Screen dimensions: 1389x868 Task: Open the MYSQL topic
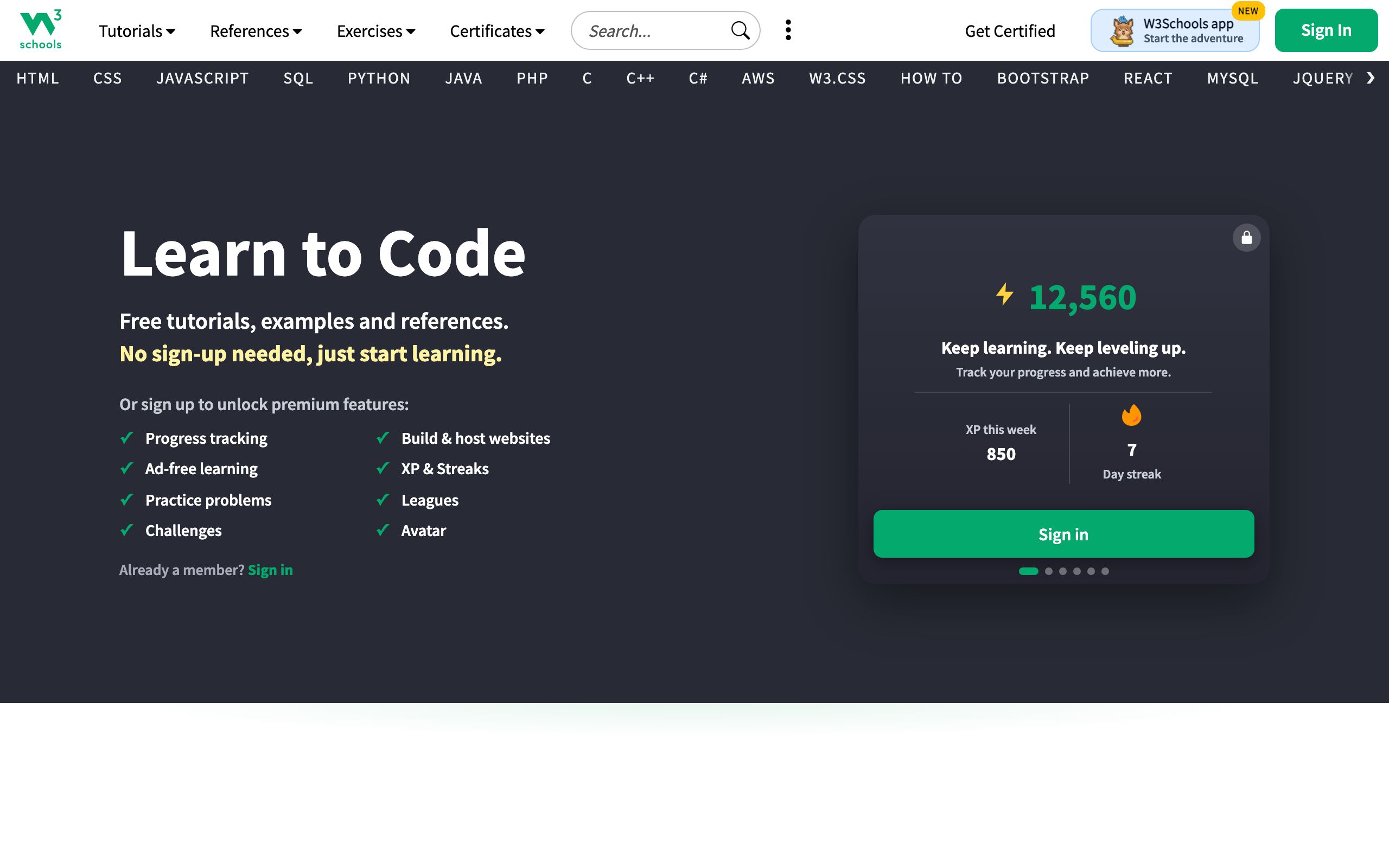pyautogui.click(x=1232, y=79)
